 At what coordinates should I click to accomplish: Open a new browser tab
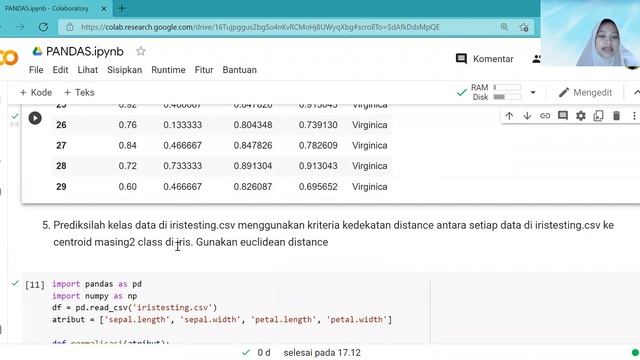click(x=122, y=8)
